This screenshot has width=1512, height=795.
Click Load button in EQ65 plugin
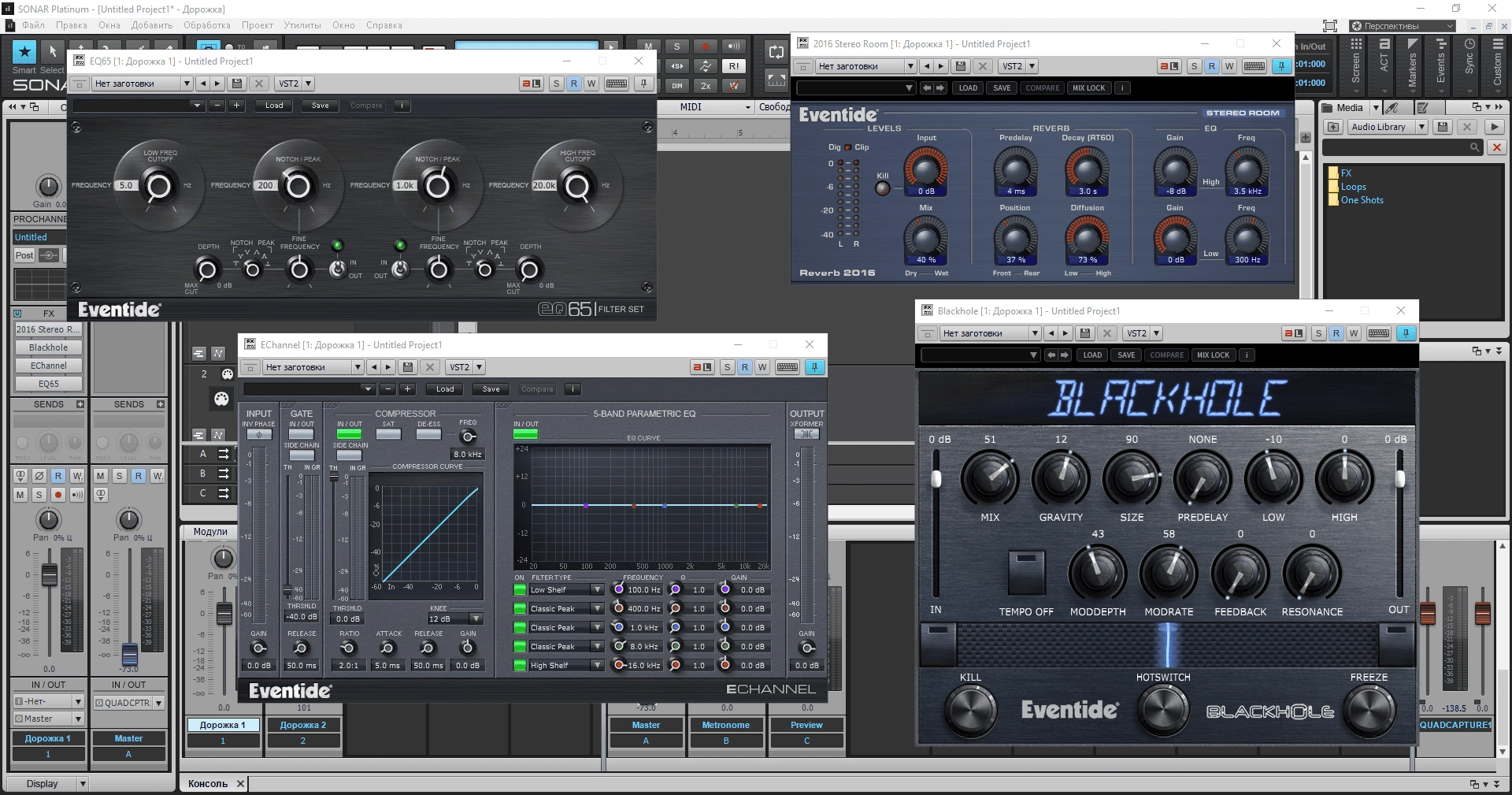[x=274, y=106]
